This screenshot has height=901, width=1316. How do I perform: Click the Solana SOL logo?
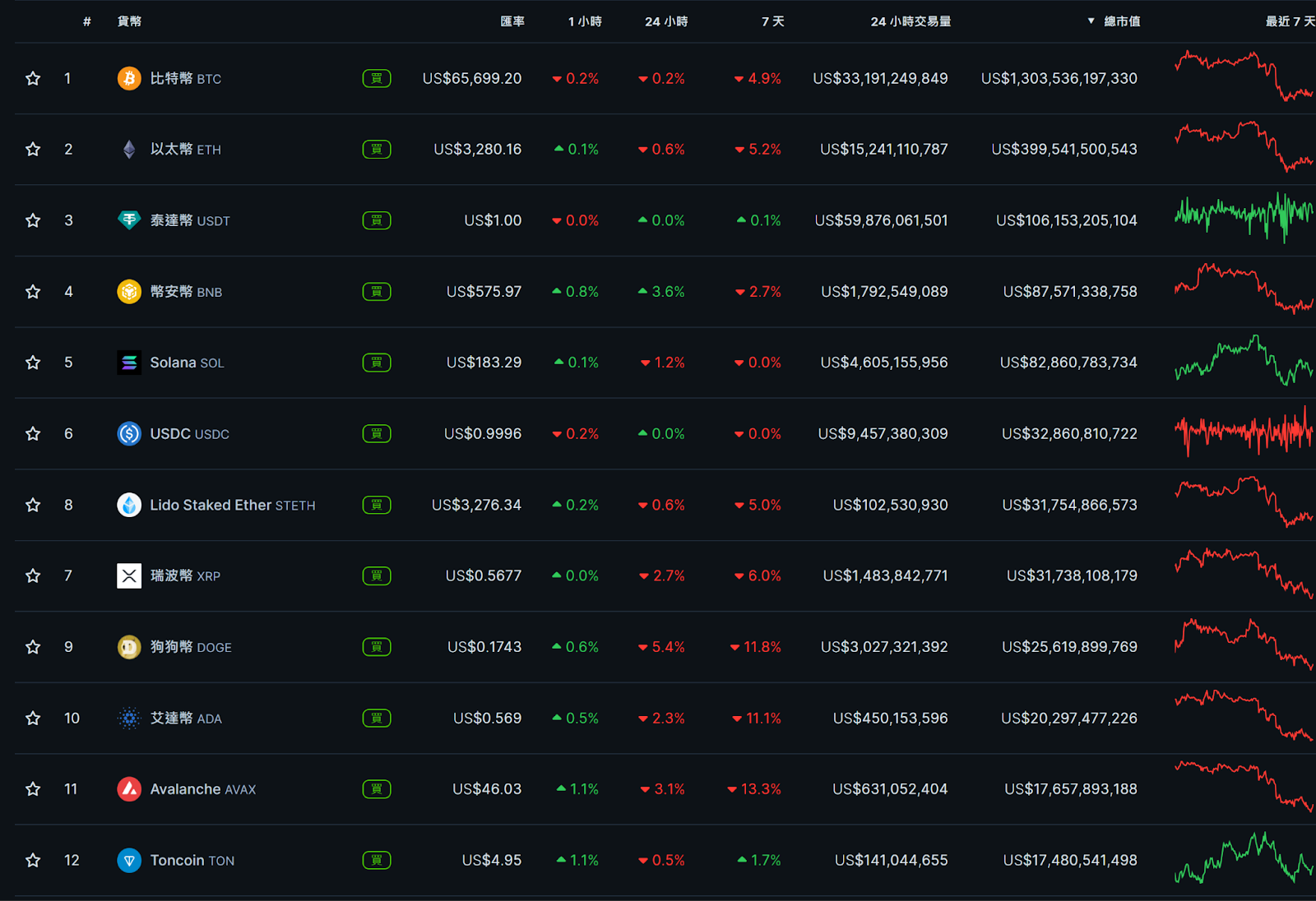(129, 363)
